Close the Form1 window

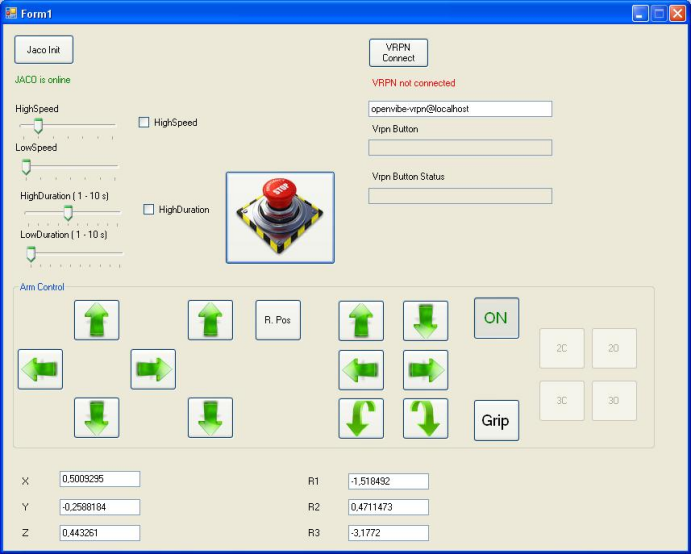(677, 14)
